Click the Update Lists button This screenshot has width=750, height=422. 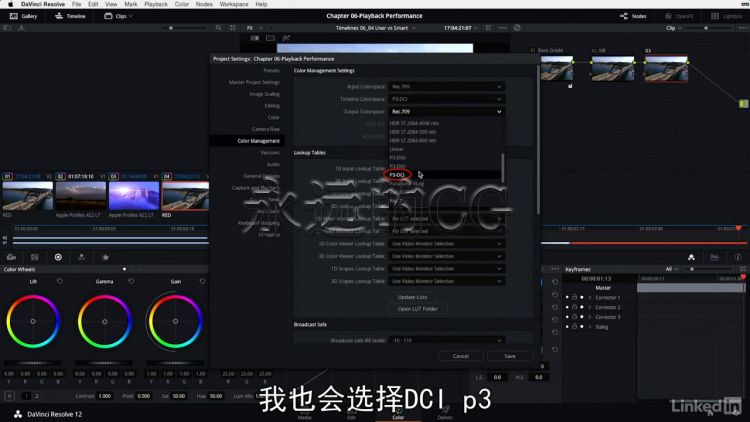click(412, 297)
